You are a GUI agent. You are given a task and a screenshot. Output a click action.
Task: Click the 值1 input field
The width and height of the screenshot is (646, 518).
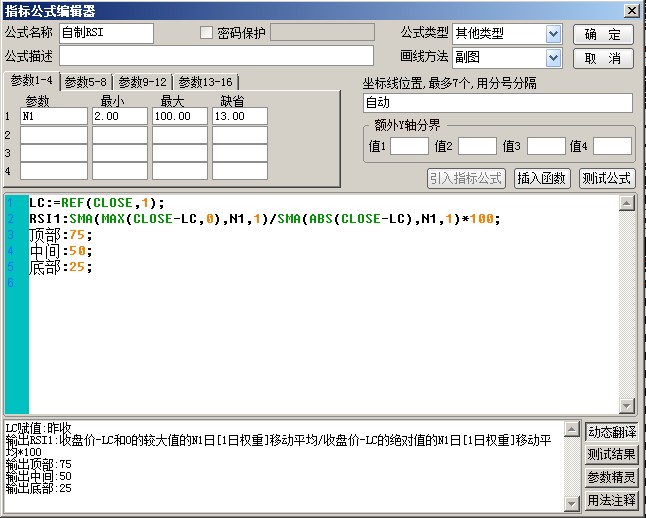409,146
